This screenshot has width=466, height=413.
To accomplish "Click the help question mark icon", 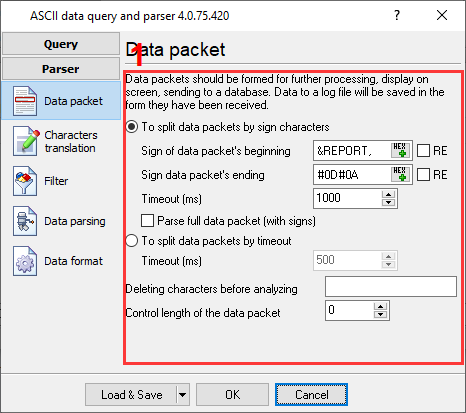I will coord(396,15).
